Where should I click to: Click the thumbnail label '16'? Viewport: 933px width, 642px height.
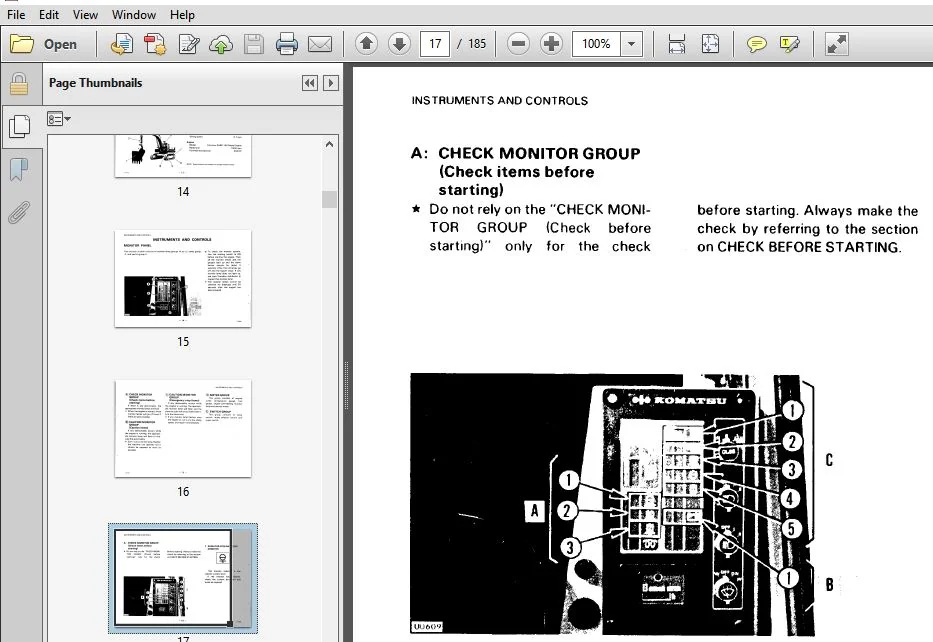point(183,491)
